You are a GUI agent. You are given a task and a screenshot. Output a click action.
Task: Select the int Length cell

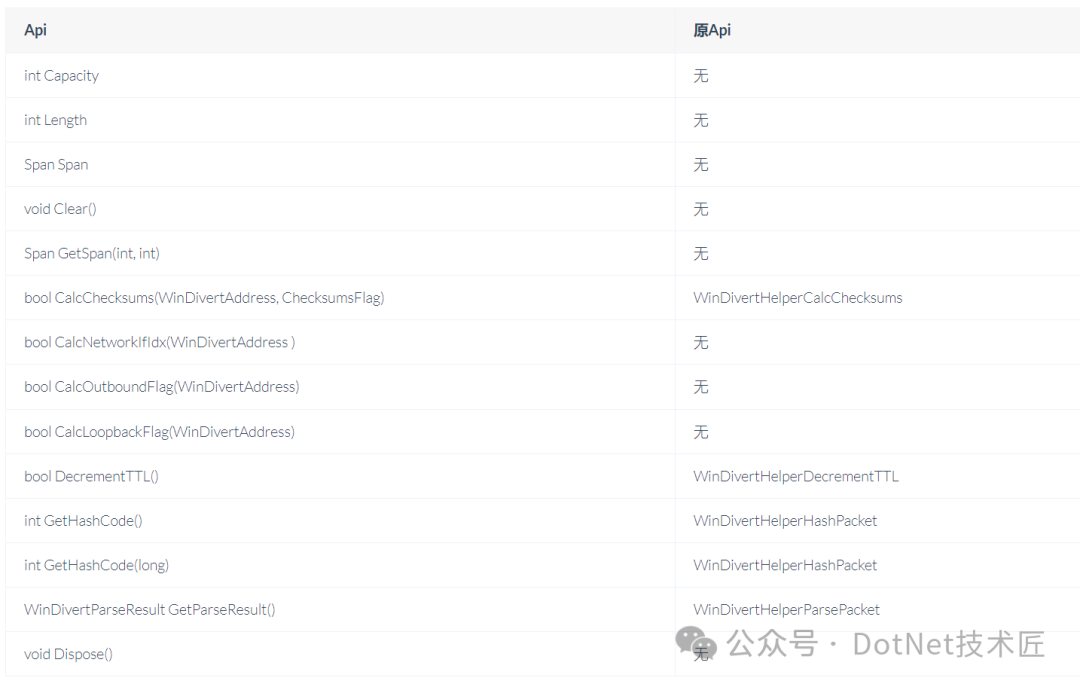(56, 120)
